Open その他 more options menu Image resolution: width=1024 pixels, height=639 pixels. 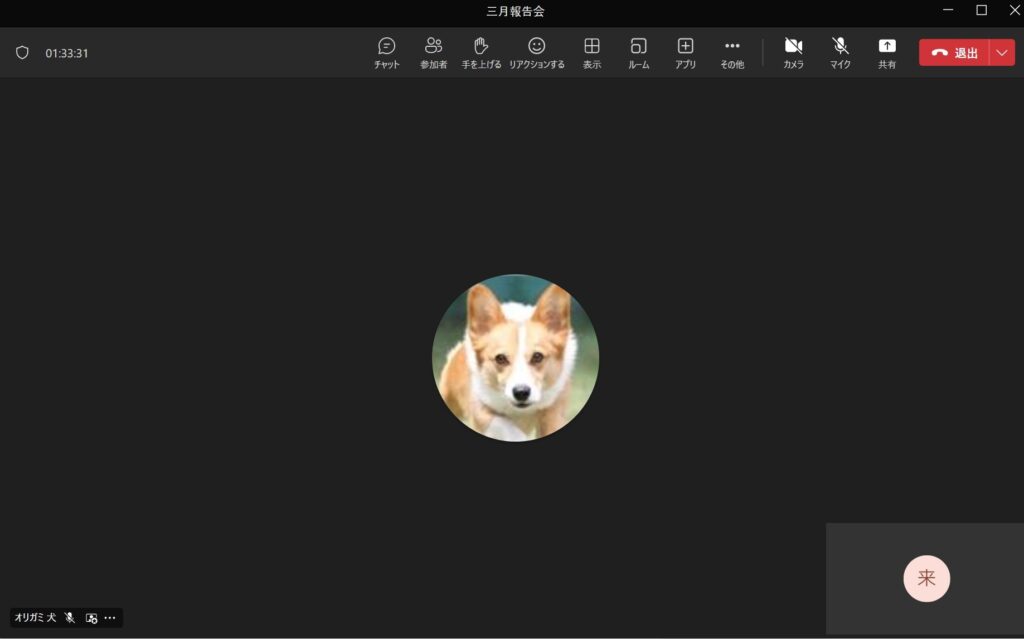pos(732,52)
